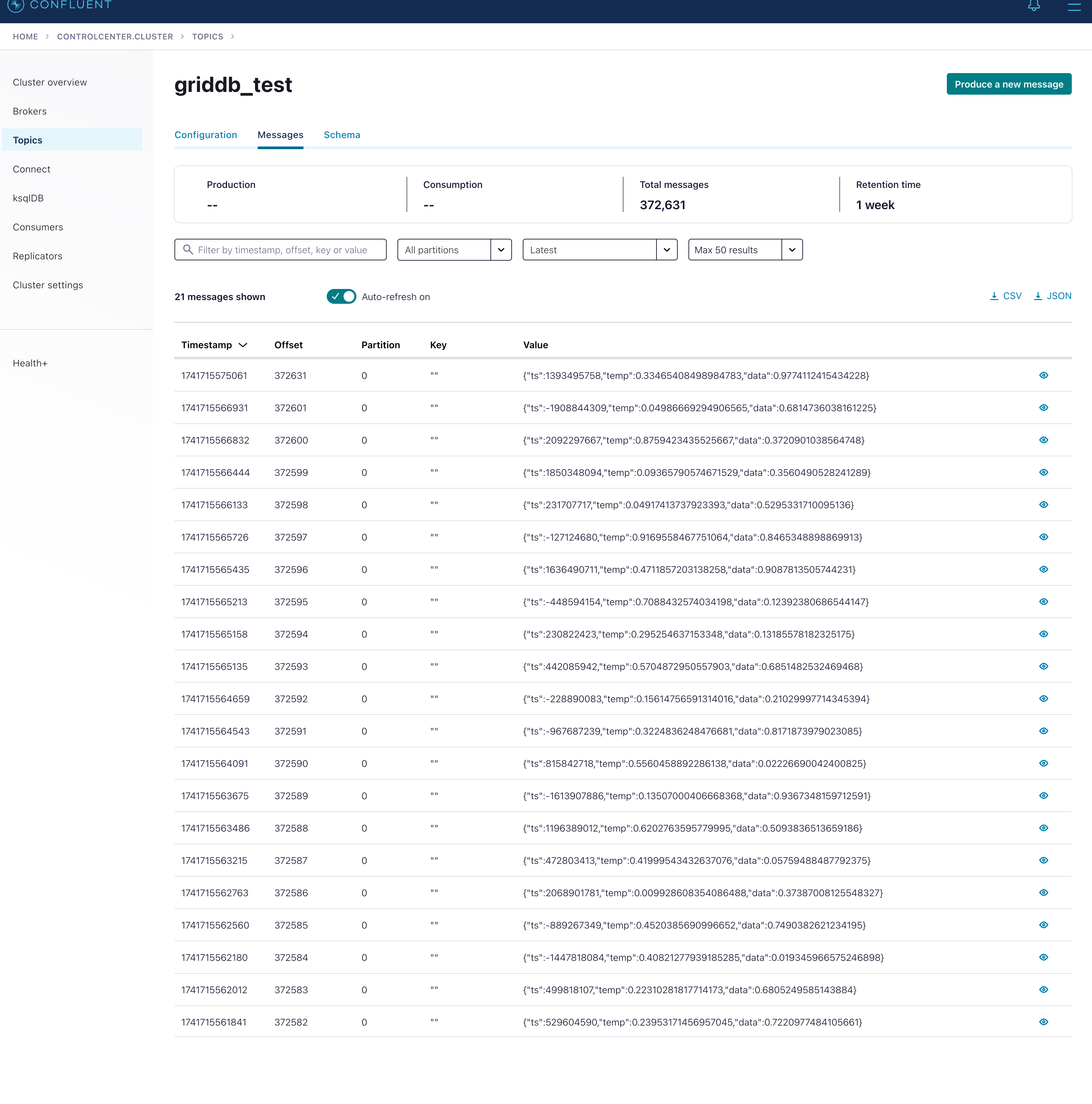This screenshot has width=1092, height=1104.
Task: Click Produce a new message button
Action: (x=1008, y=84)
